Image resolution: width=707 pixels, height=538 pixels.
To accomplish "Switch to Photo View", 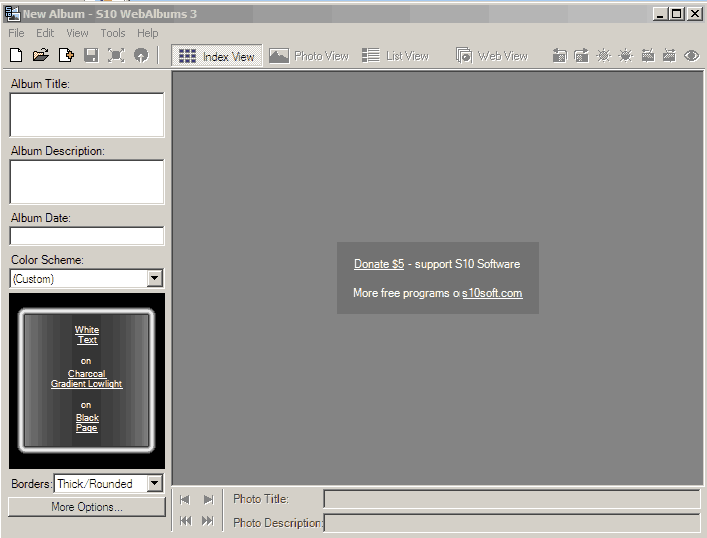I will coord(309,57).
